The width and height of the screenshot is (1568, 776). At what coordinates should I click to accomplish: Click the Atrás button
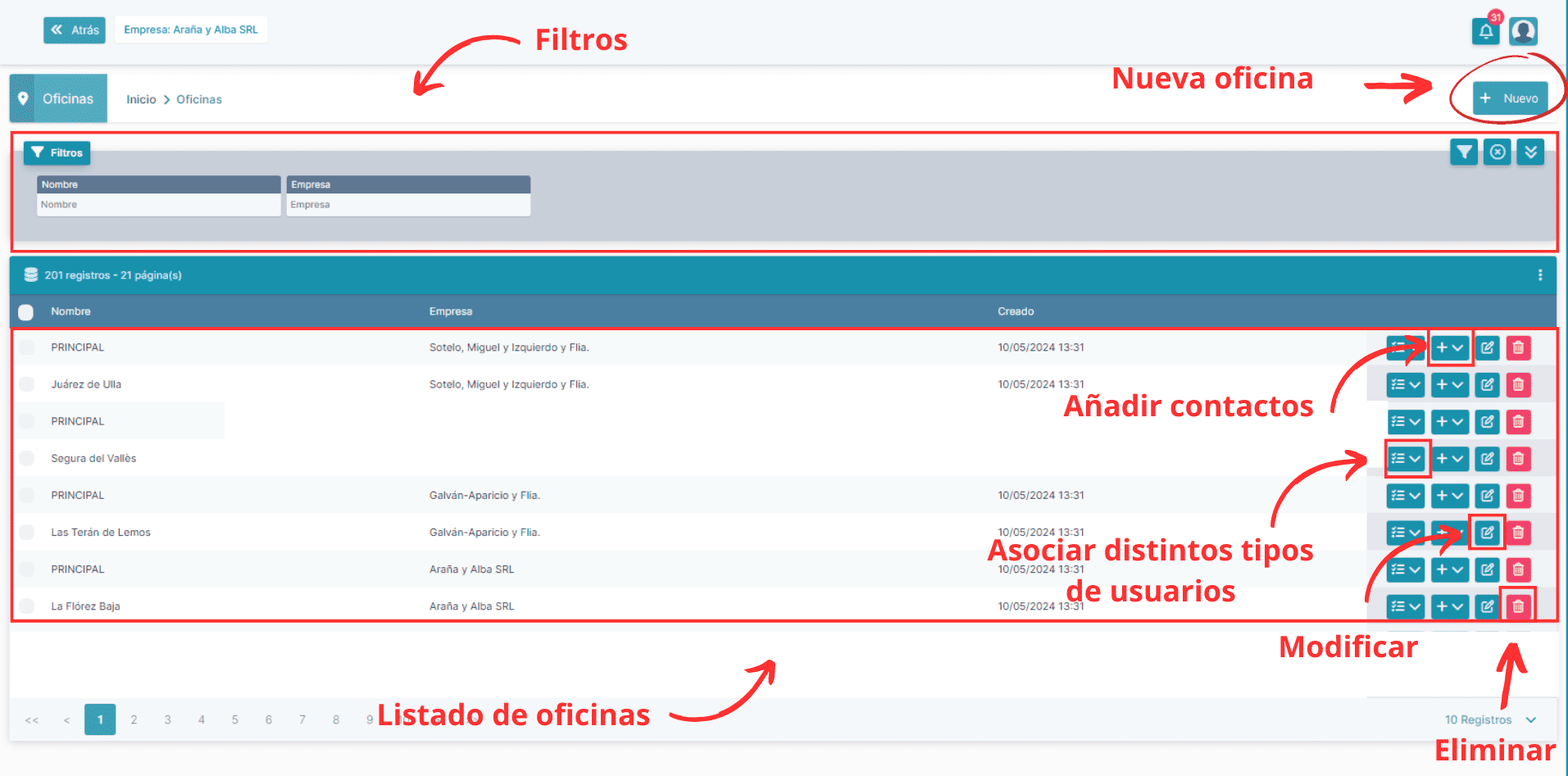[x=74, y=29]
